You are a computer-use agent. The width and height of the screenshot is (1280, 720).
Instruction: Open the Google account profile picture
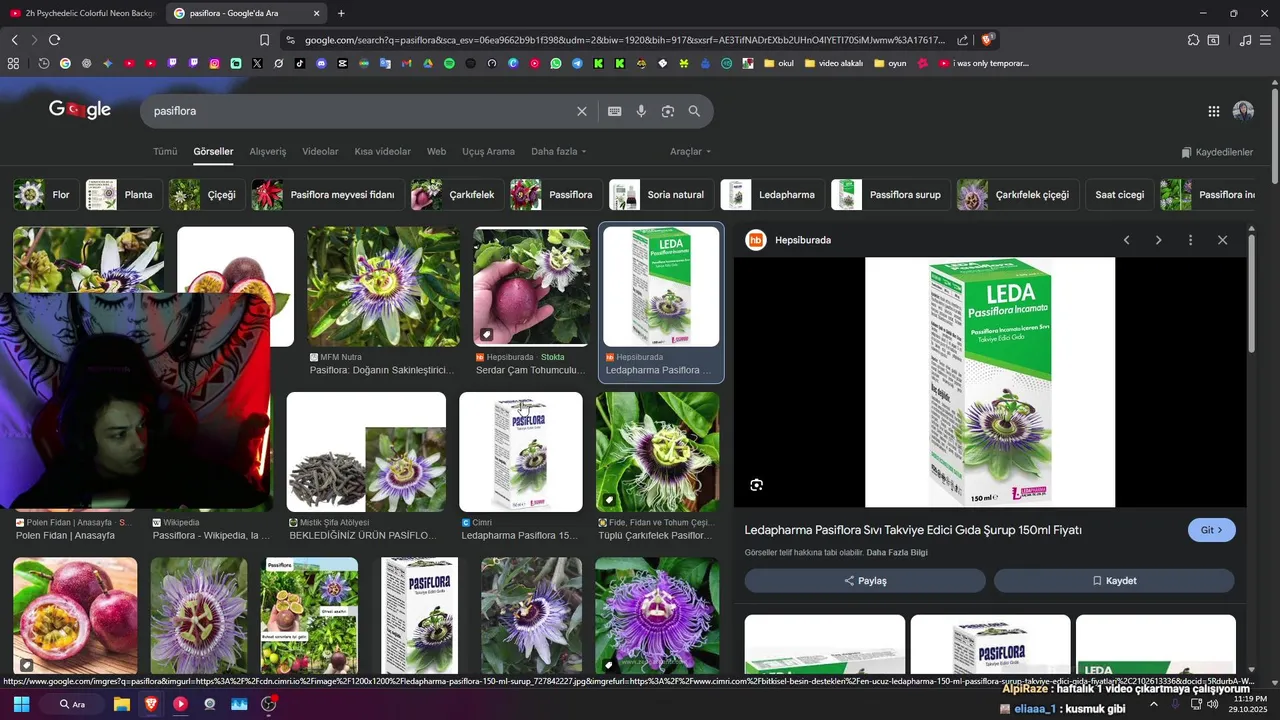click(1243, 111)
